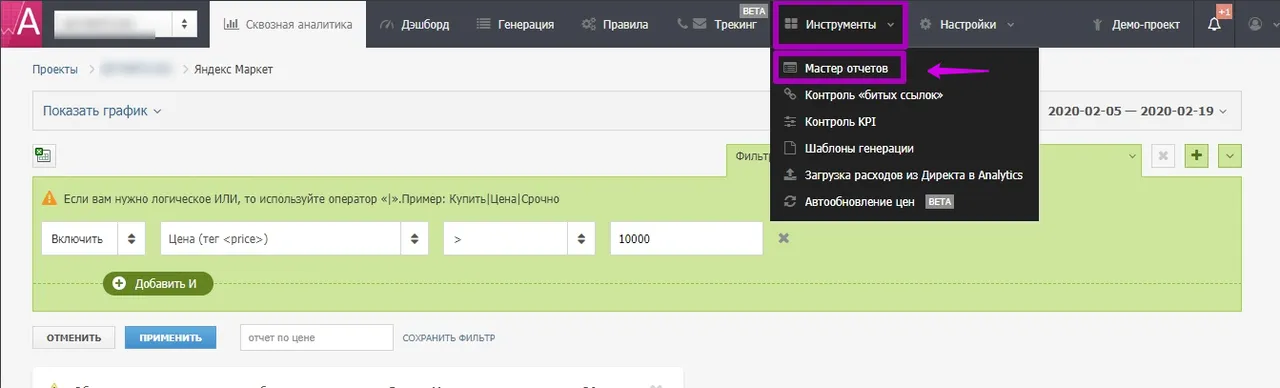Select Контроль KPI entry
This screenshot has width=1280, height=388.
coord(840,122)
